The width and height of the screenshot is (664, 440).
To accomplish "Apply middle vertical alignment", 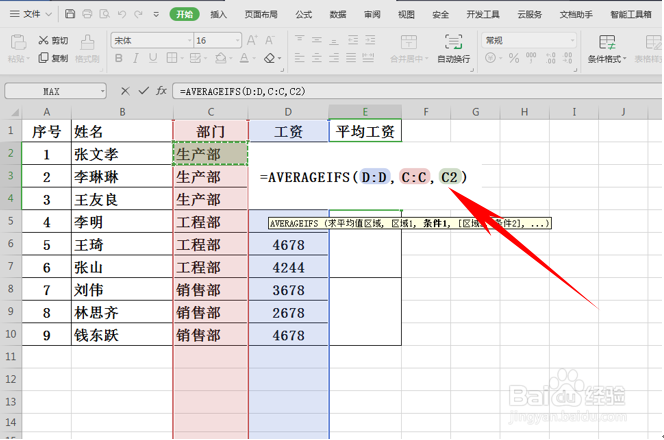I will pyautogui.click(x=317, y=40).
